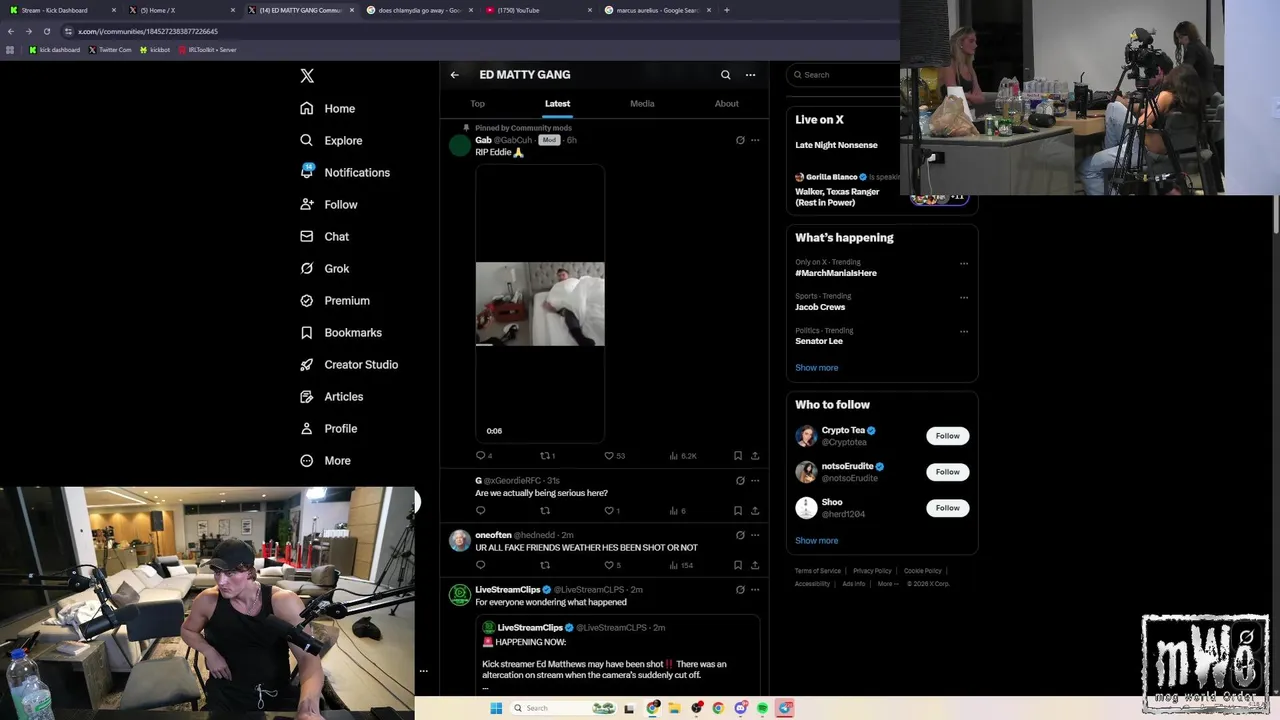Open the About tab

click(727, 104)
